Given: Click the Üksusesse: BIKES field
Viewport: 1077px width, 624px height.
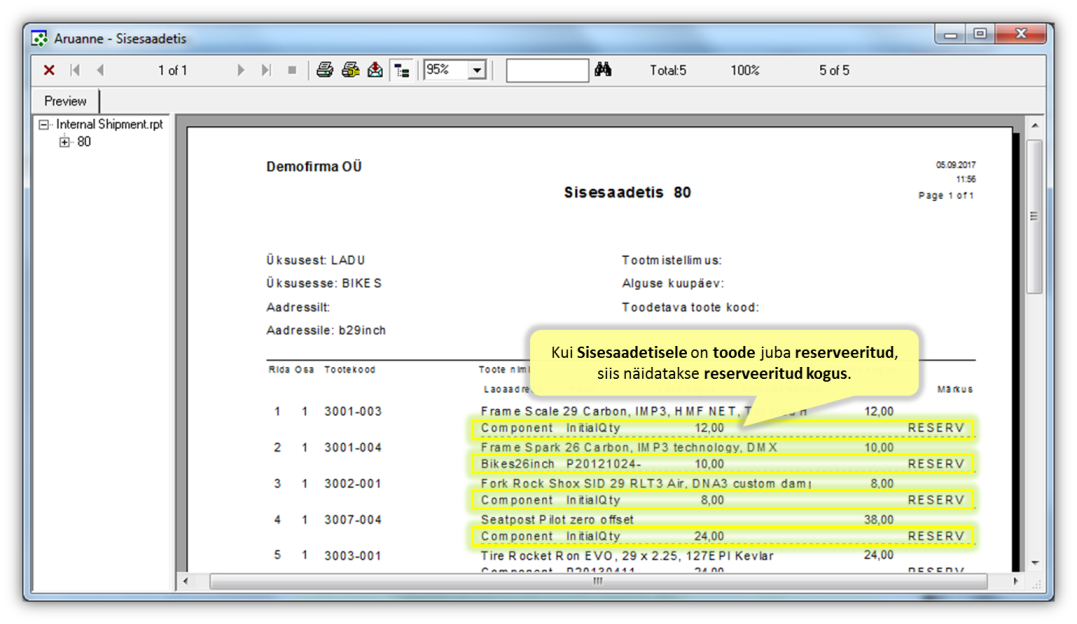Looking at the screenshot, I should click(x=324, y=283).
